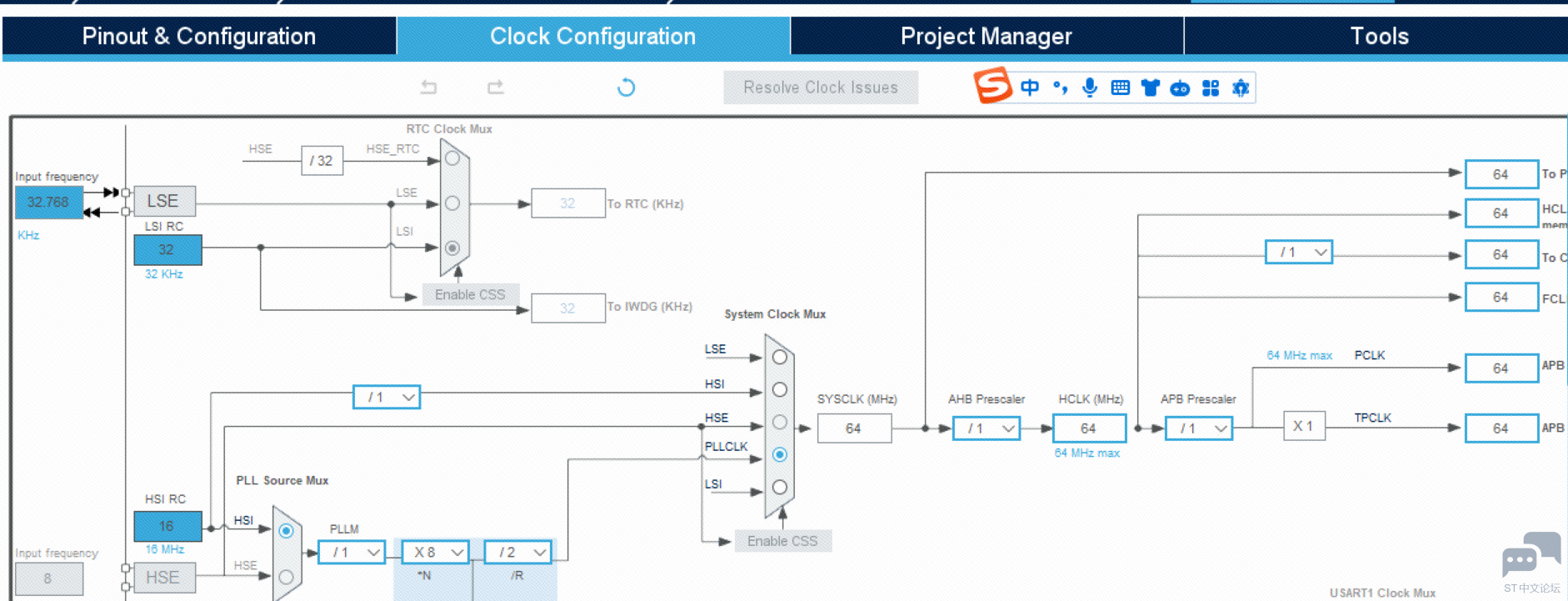Click the SYSCLK (MHz) 64 field

854,428
